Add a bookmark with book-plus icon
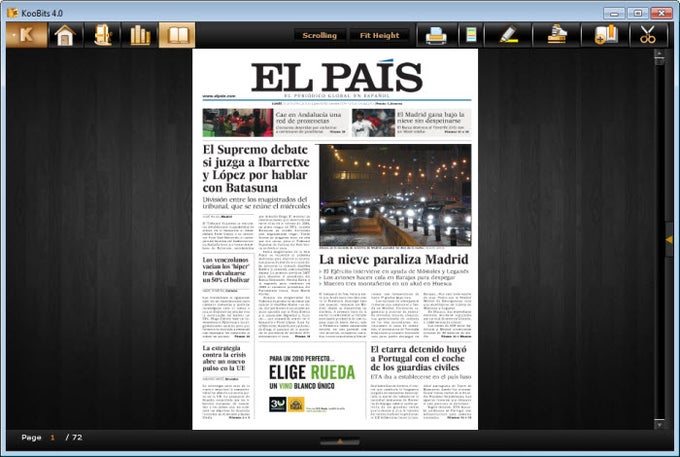The image size is (680, 457). [x=606, y=35]
